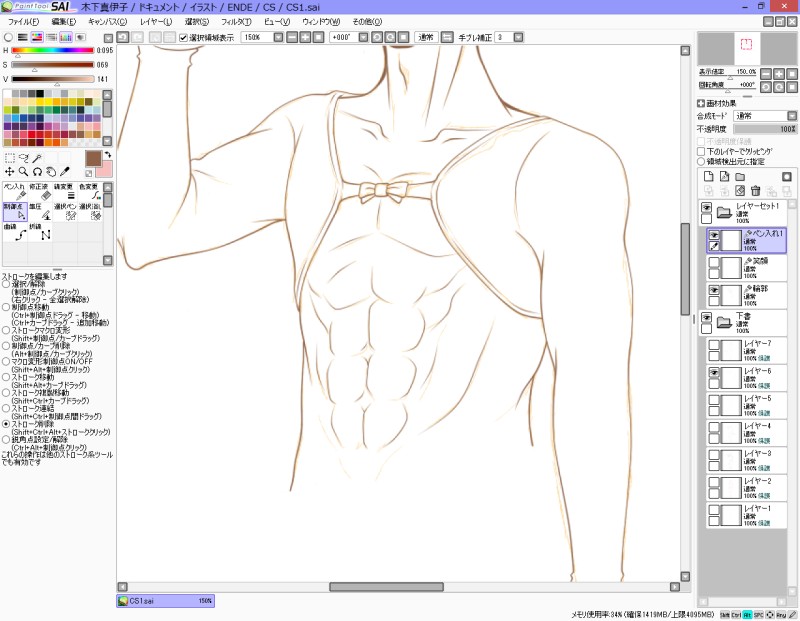Image resolution: width=800 pixels, height=621 pixels.
Task: Click the undo button in toolbar
Action: tap(123, 37)
